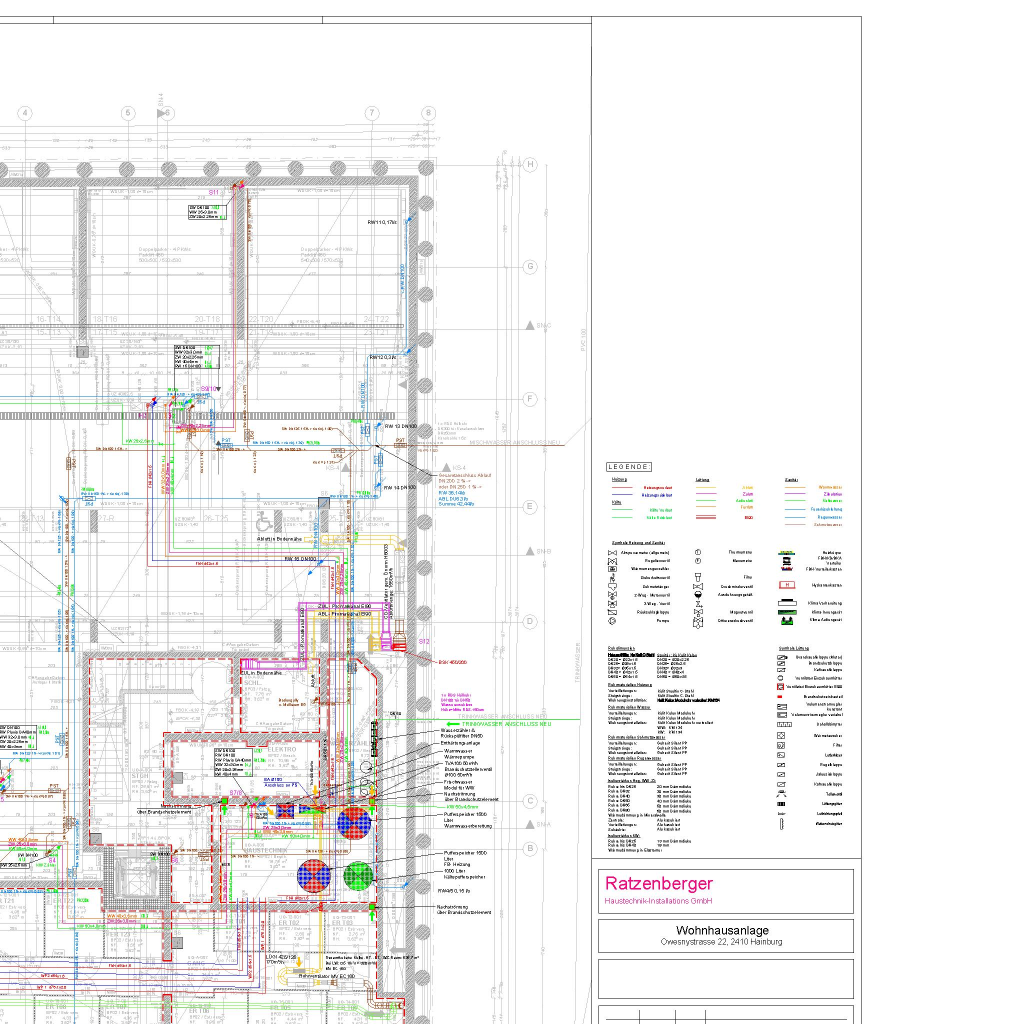This screenshot has width=1024, height=1024.
Task: Click the LEGENDE heading box
Action: [629, 466]
